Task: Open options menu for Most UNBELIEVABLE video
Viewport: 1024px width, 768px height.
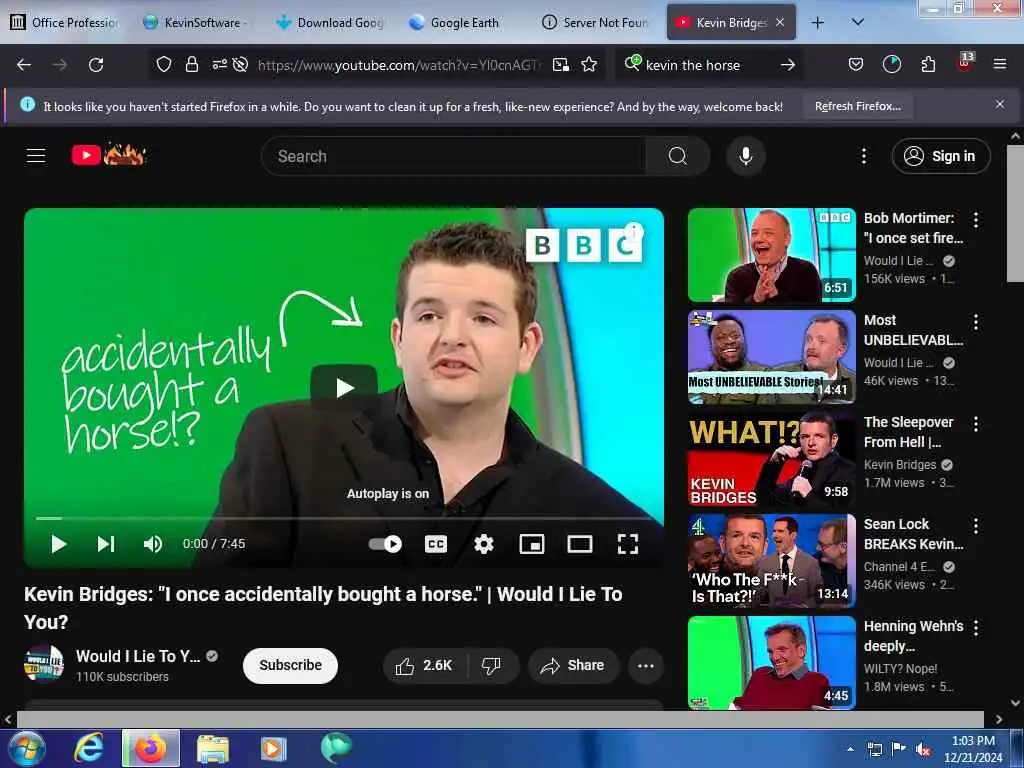Action: 976,322
